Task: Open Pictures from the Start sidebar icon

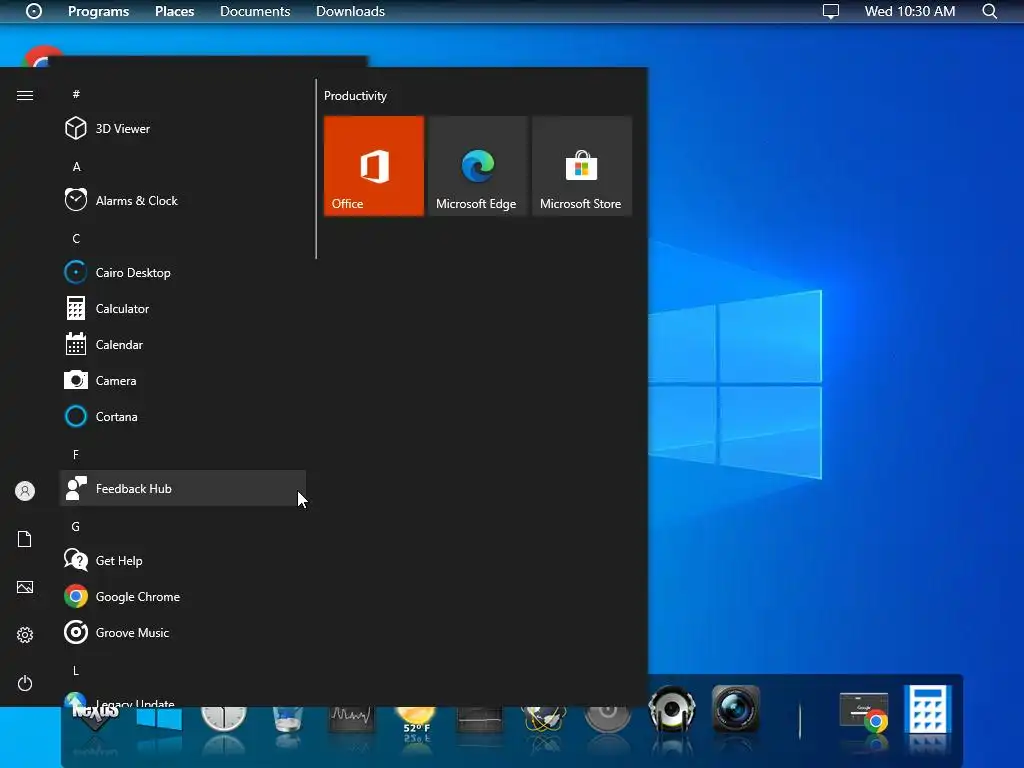Action: (25, 587)
